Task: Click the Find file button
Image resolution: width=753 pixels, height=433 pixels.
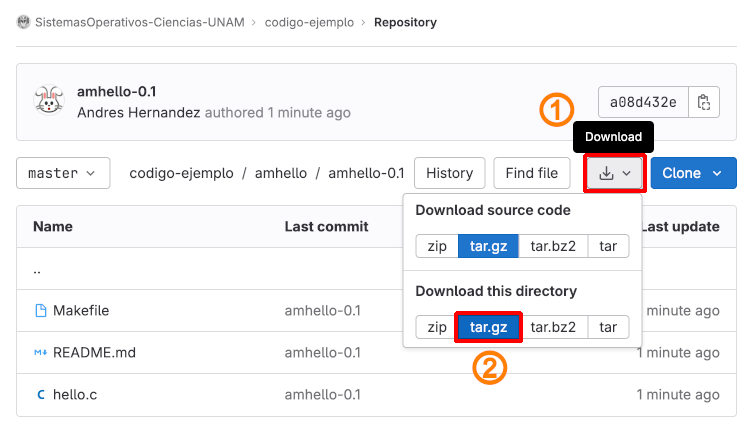Action: click(x=532, y=173)
